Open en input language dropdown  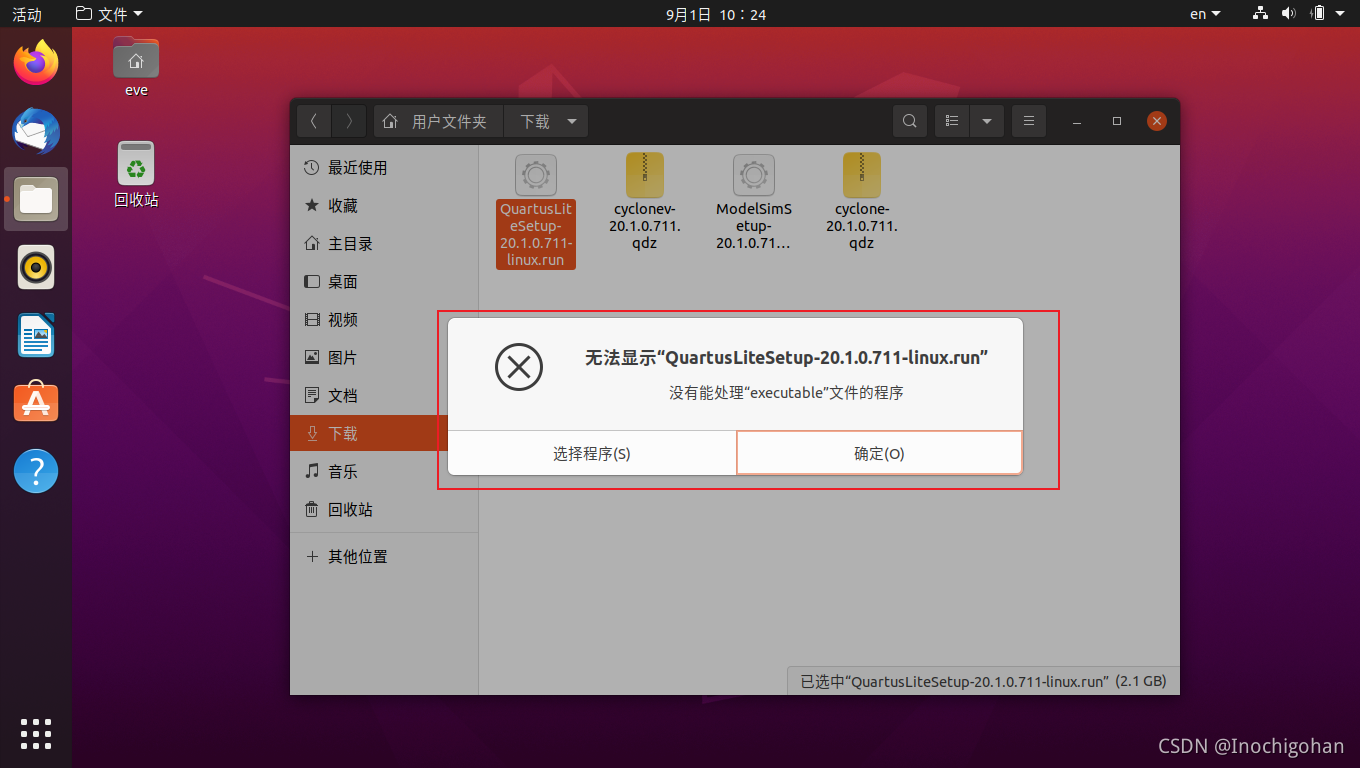pyautogui.click(x=1205, y=14)
